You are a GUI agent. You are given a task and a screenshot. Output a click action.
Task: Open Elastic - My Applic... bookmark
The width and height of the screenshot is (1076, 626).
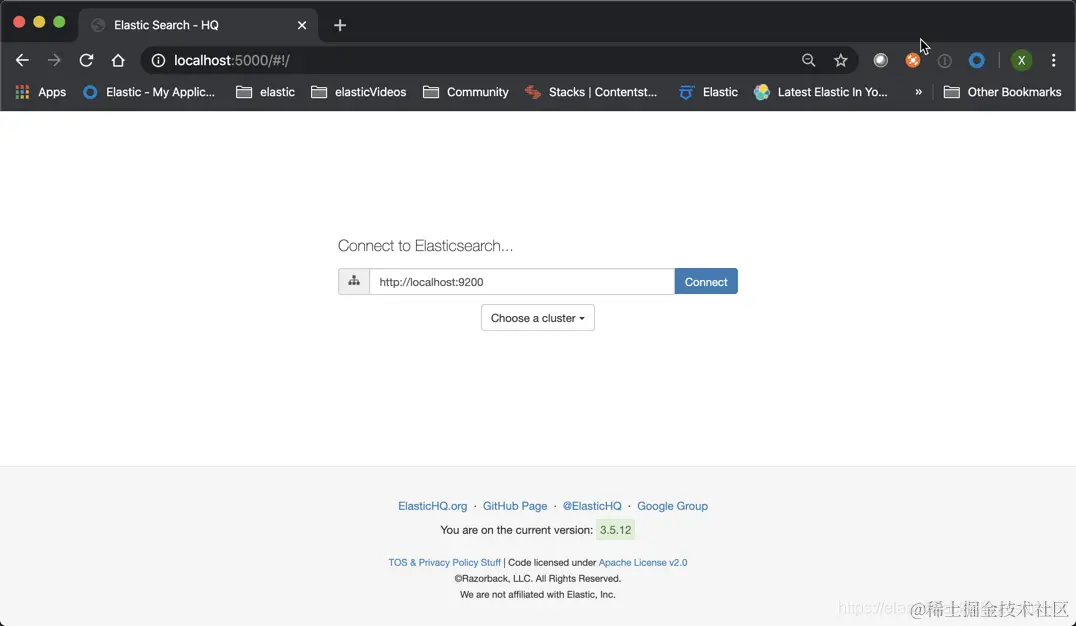tap(149, 92)
